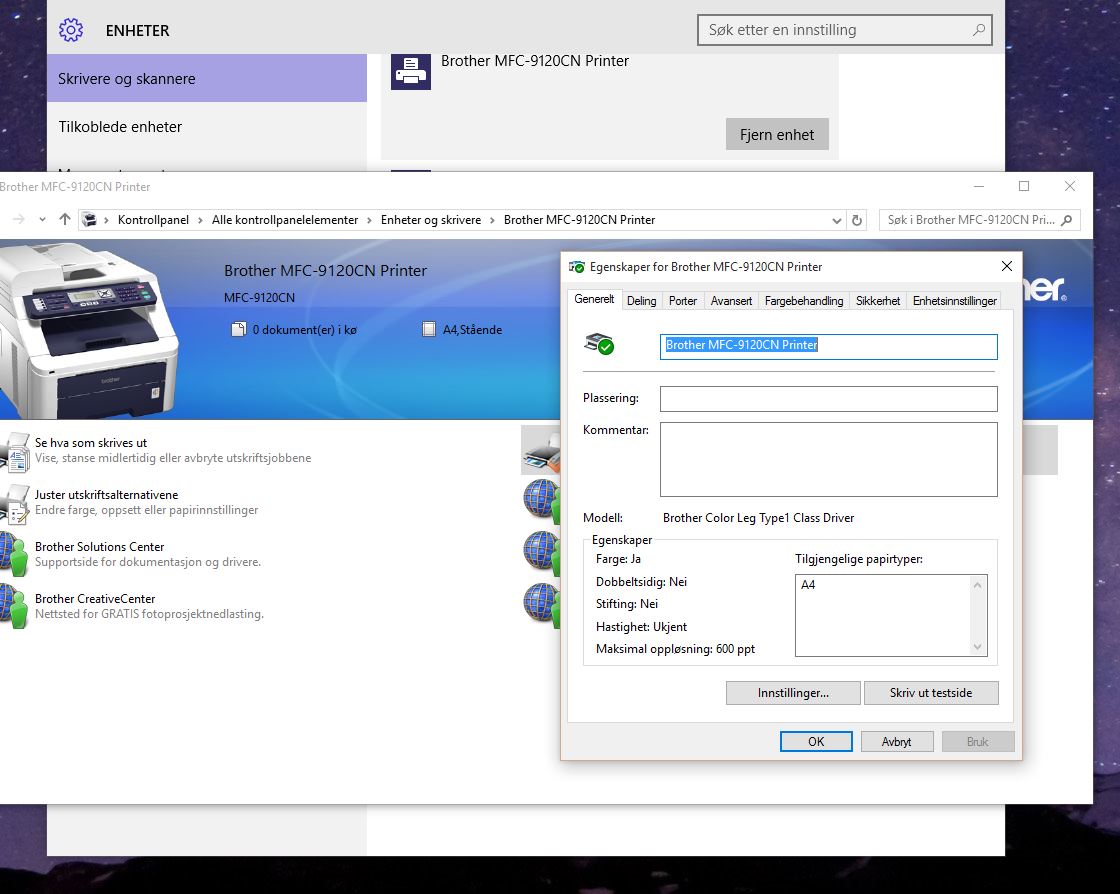
Task: Click the Settings gear icon beside ENHETER
Action: (x=71, y=30)
